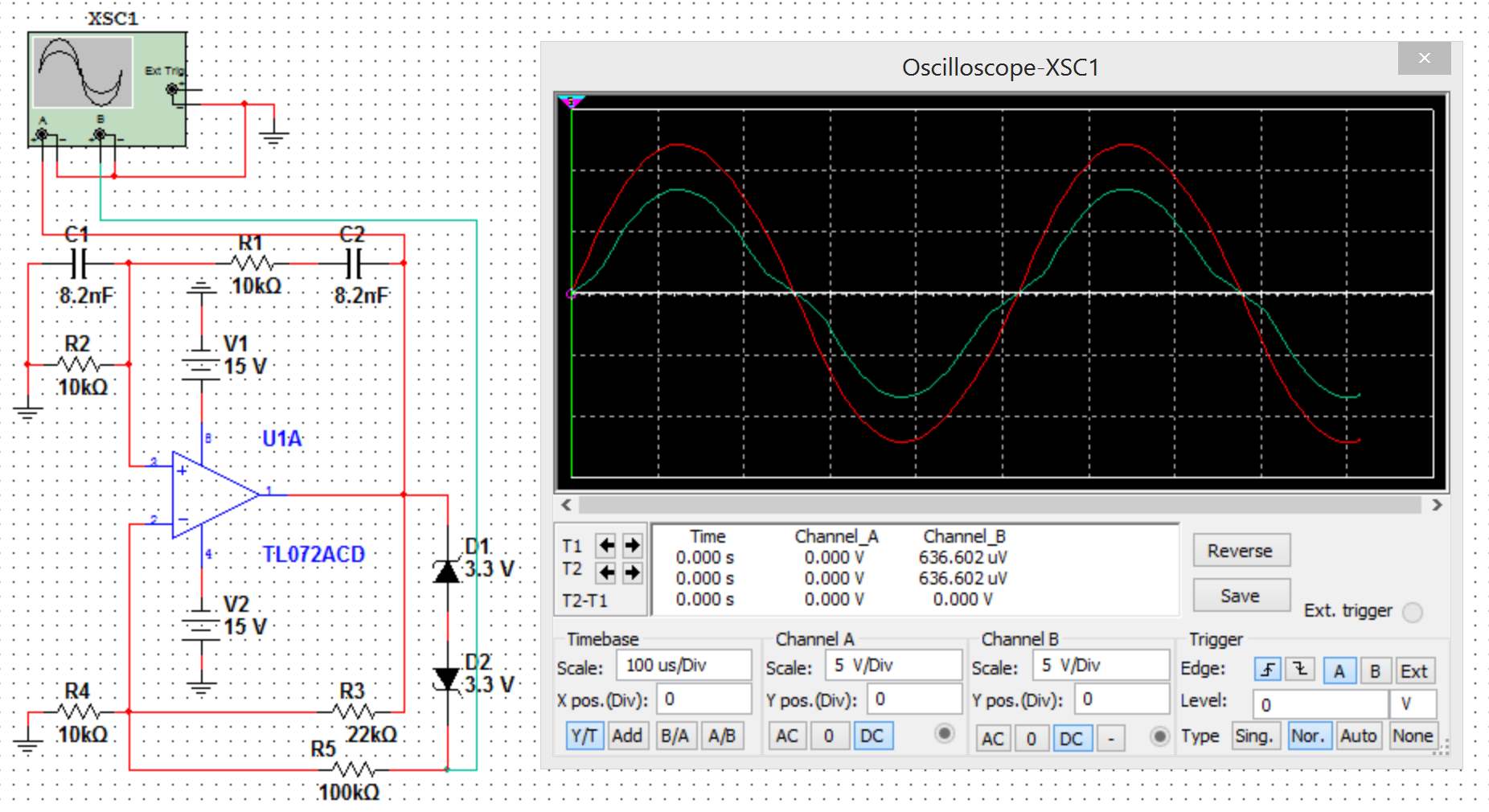Set trigger type to Auto

(1358, 736)
